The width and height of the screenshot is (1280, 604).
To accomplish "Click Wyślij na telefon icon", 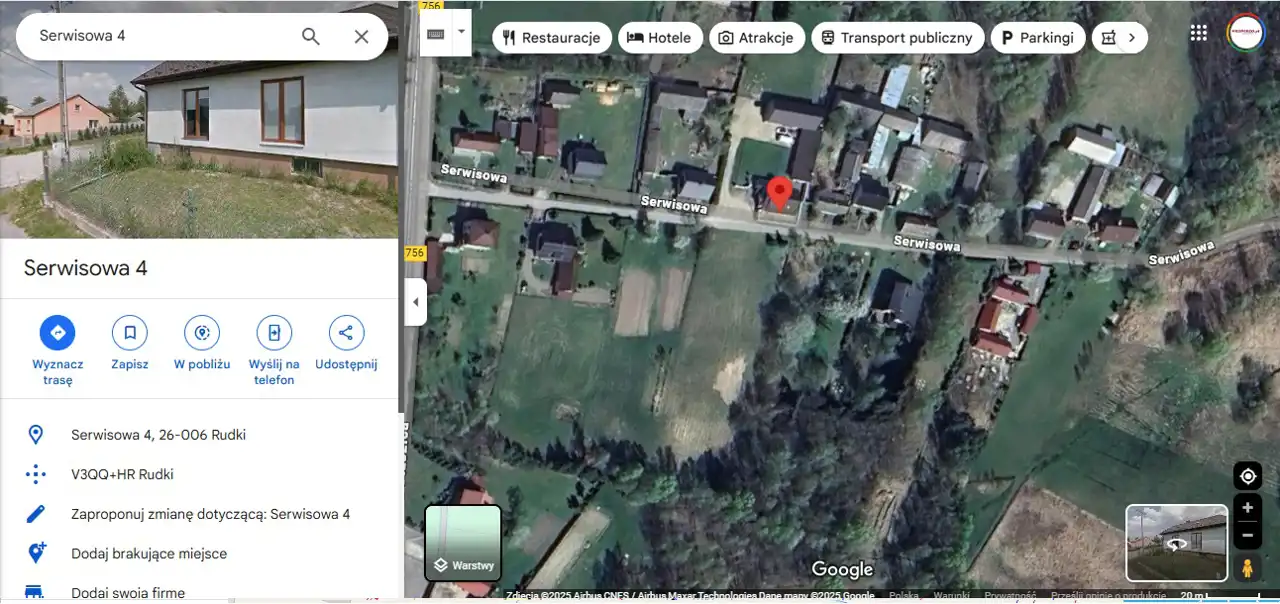I will [x=274, y=333].
